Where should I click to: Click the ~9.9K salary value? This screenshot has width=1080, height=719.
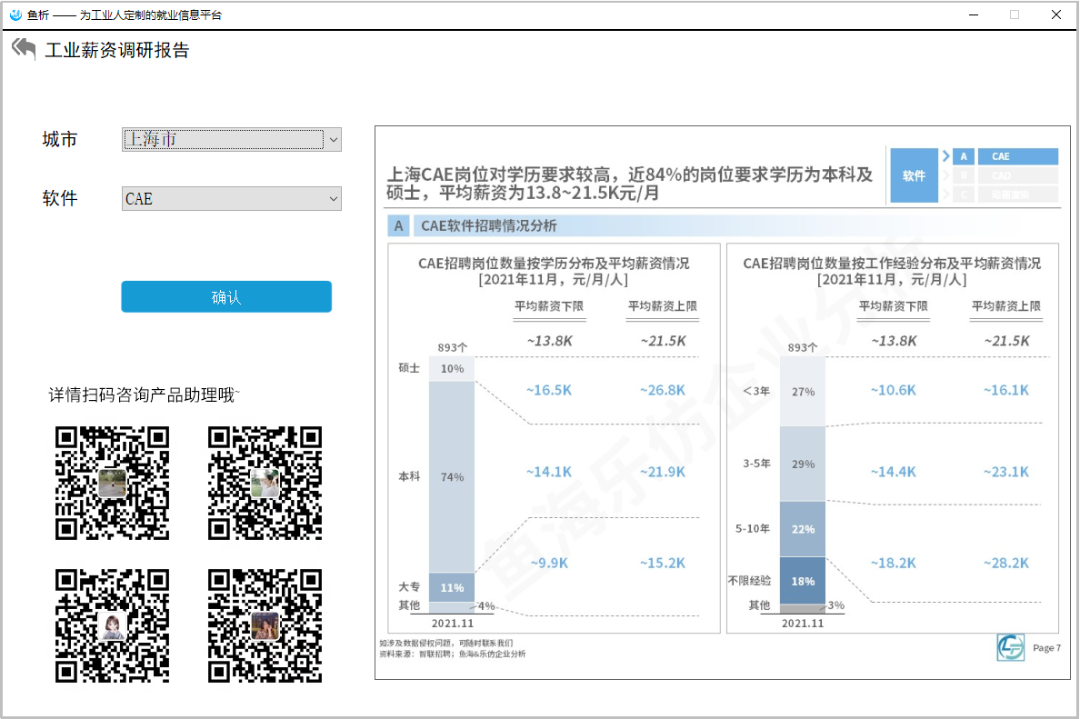click(549, 563)
